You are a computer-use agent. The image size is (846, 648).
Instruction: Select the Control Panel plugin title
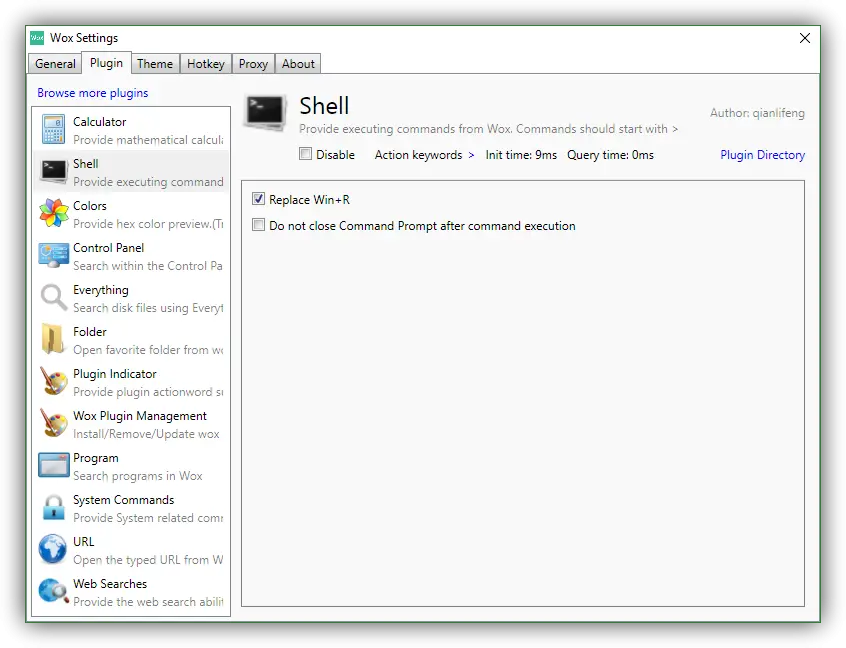pyautogui.click(x=108, y=248)
